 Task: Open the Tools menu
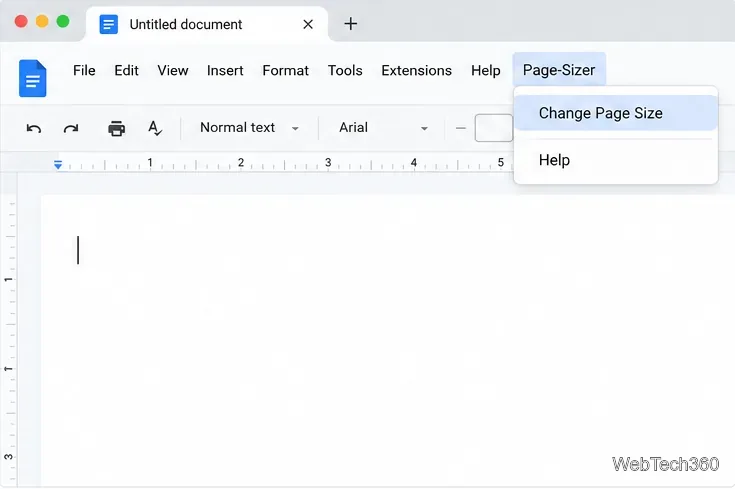(345, 70)
